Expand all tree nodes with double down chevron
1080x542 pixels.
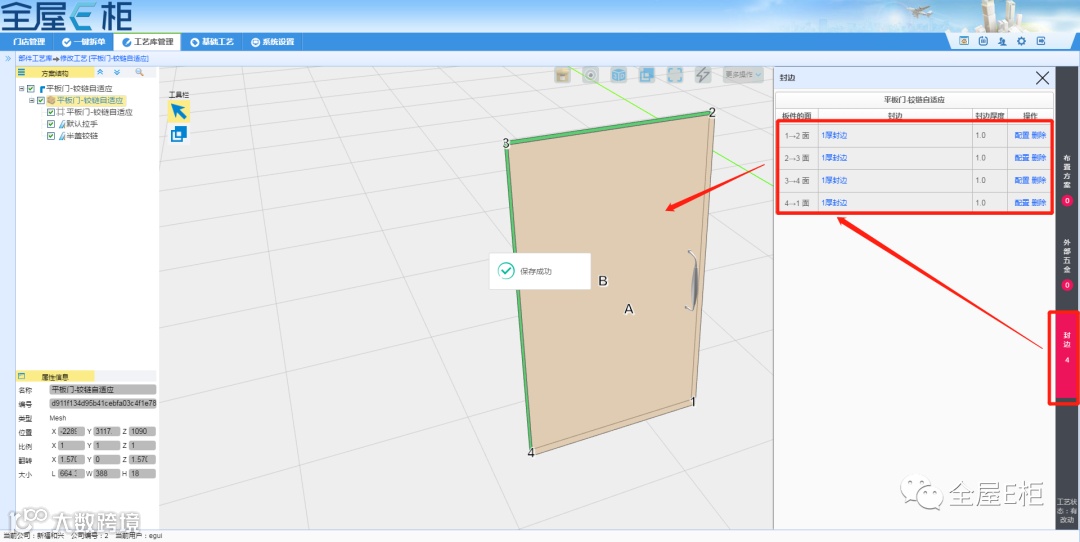[x=117, y=72]
